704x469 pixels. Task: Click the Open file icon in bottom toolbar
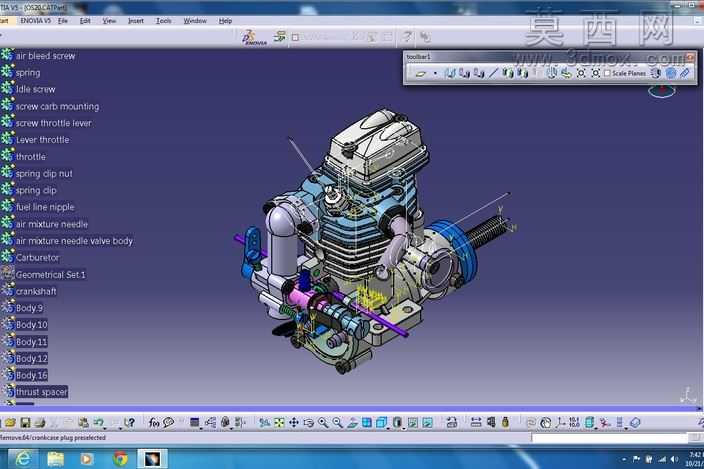(10, 422)
